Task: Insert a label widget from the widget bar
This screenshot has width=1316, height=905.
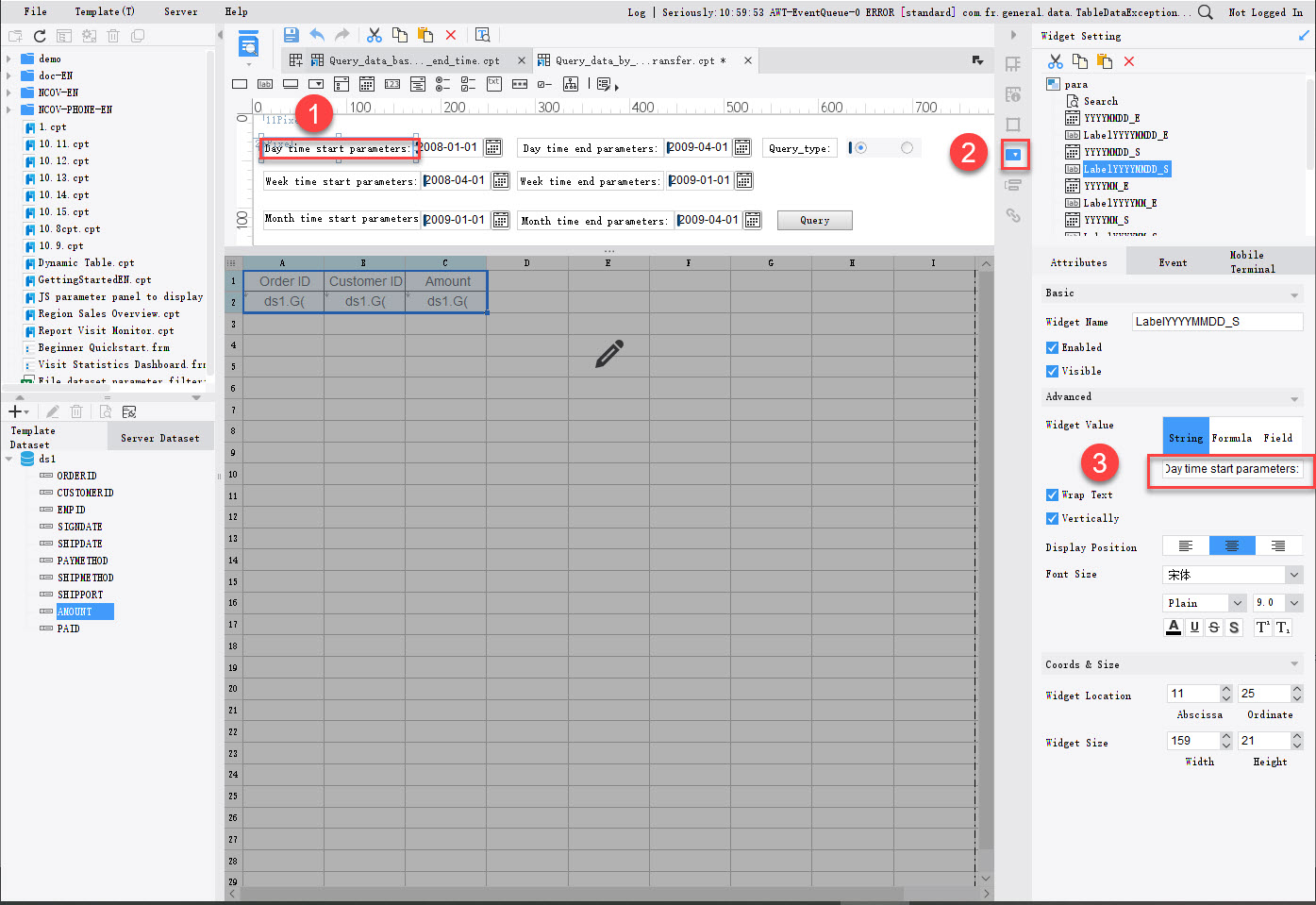Action: point(265,84)
